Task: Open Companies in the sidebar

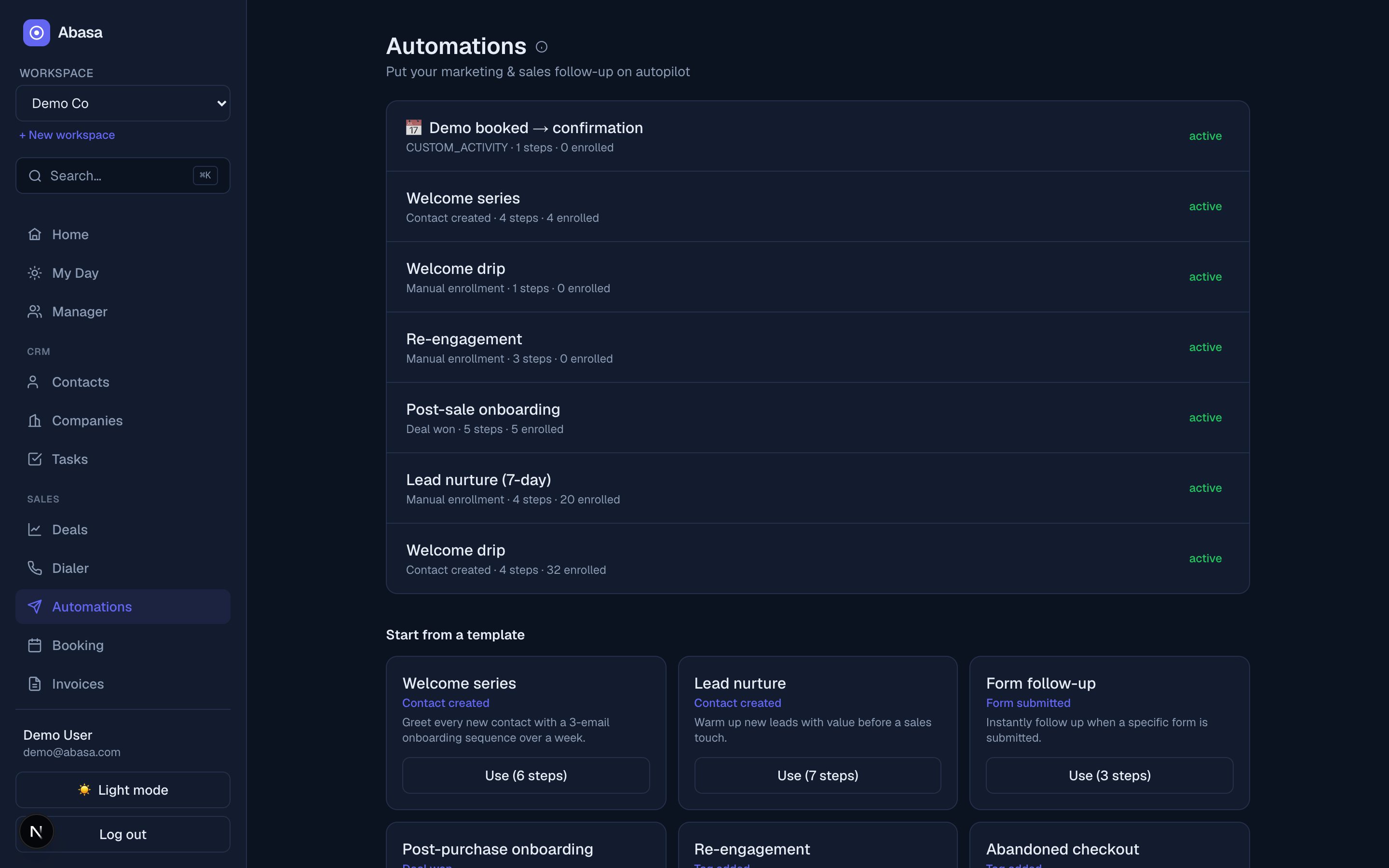Action: pyautogui.click(x=123, y=420)
